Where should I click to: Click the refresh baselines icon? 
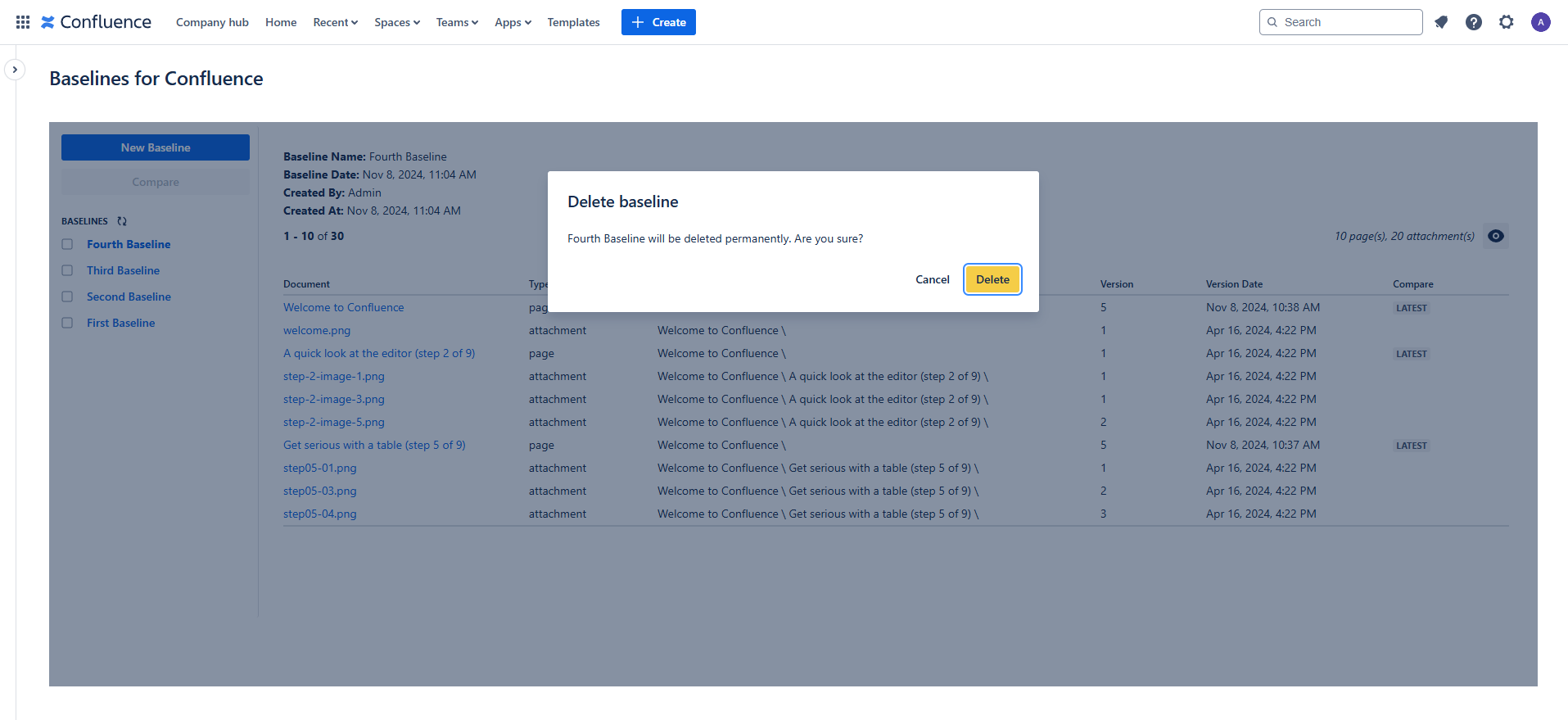click(x=122, y=221)
